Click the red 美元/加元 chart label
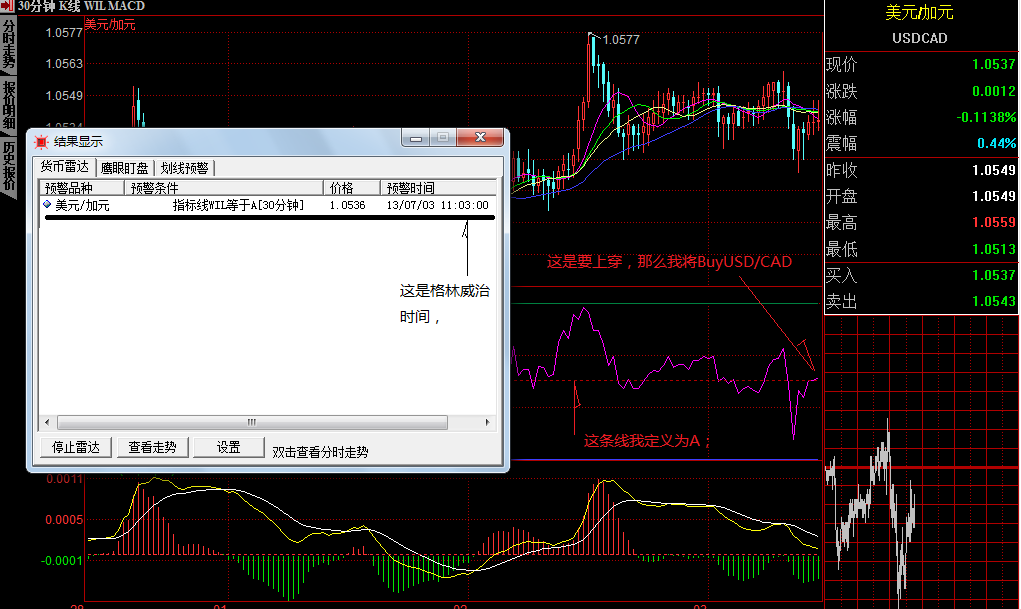1021x609 pixels. coord(110,25)
